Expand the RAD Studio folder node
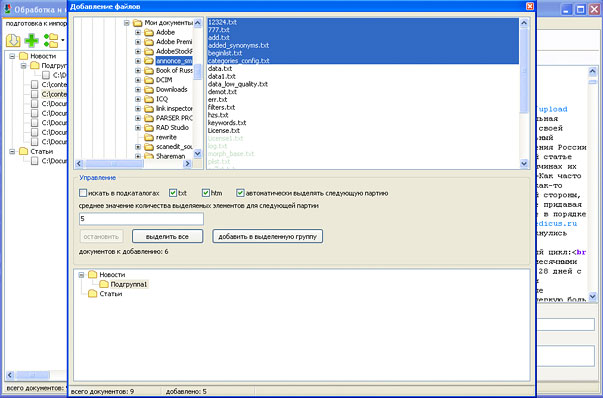 pos(138,128)
